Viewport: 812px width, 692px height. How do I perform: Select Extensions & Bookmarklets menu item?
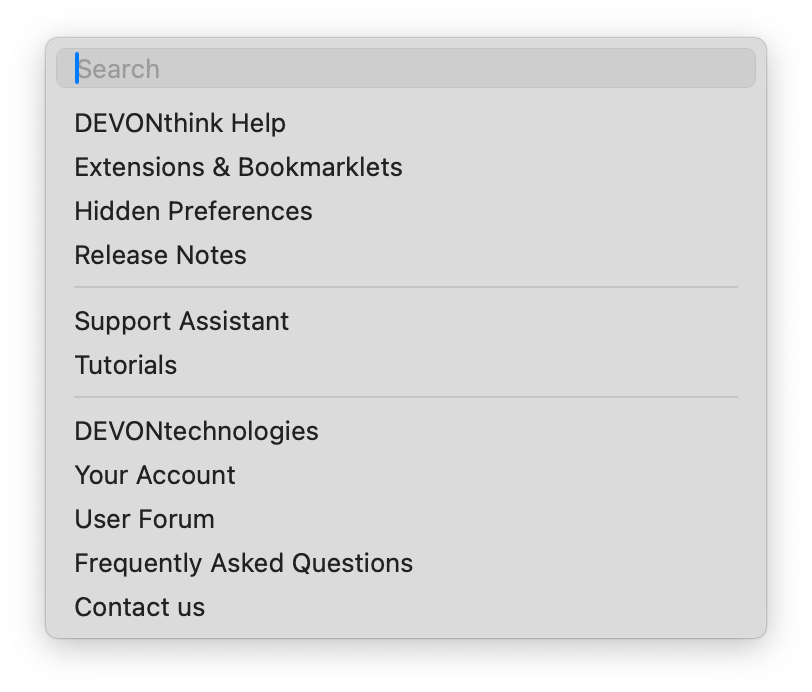click(x=238, y=167)
